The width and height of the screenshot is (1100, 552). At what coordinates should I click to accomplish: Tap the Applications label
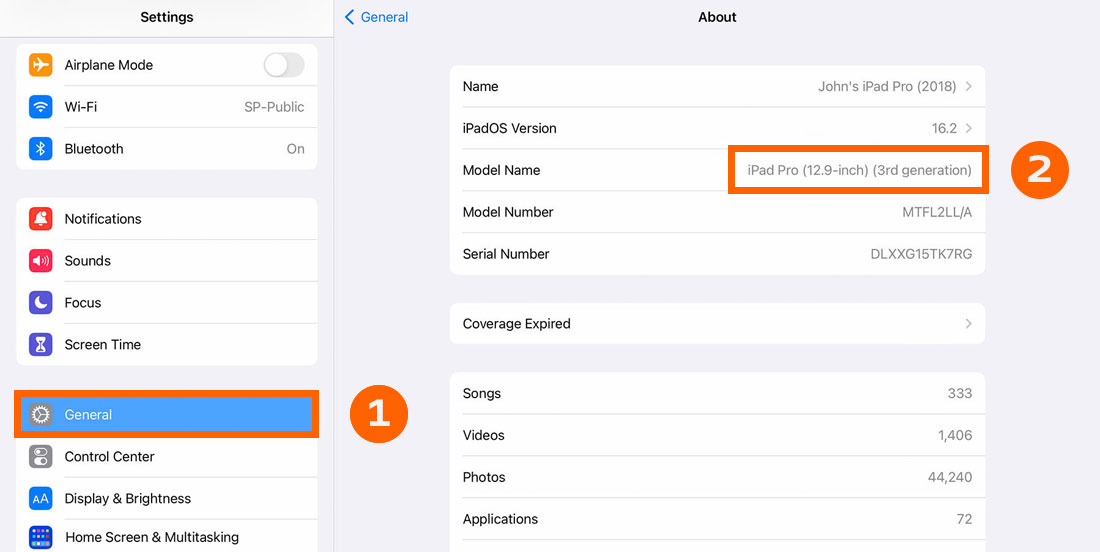point(500,519)
